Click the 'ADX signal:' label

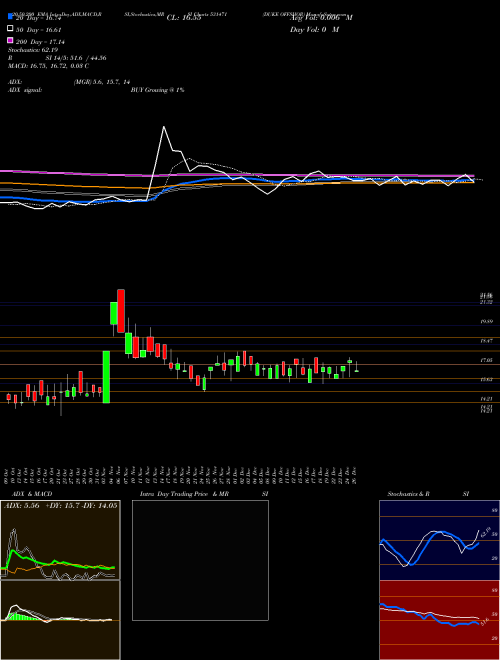[x=25, y=90]
